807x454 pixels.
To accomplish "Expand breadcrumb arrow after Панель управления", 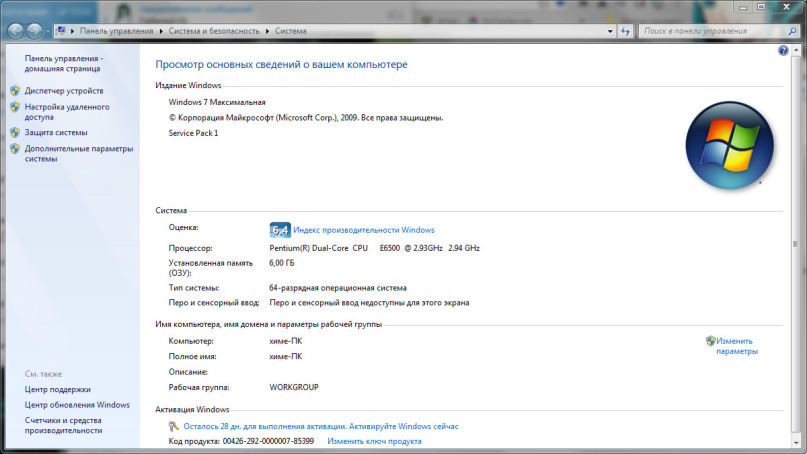I will [x=161, y=31].
